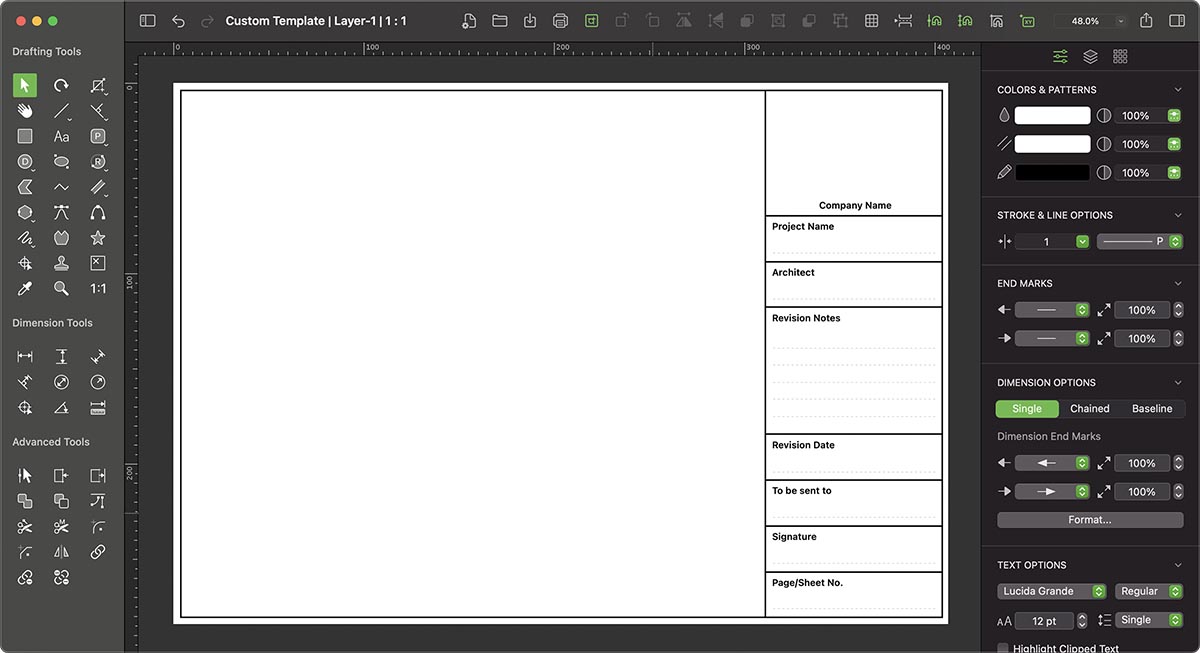Collapse the End Marks section
Image resolution: width=1200 pixels, height=653 pixels.
(1176, 283)
